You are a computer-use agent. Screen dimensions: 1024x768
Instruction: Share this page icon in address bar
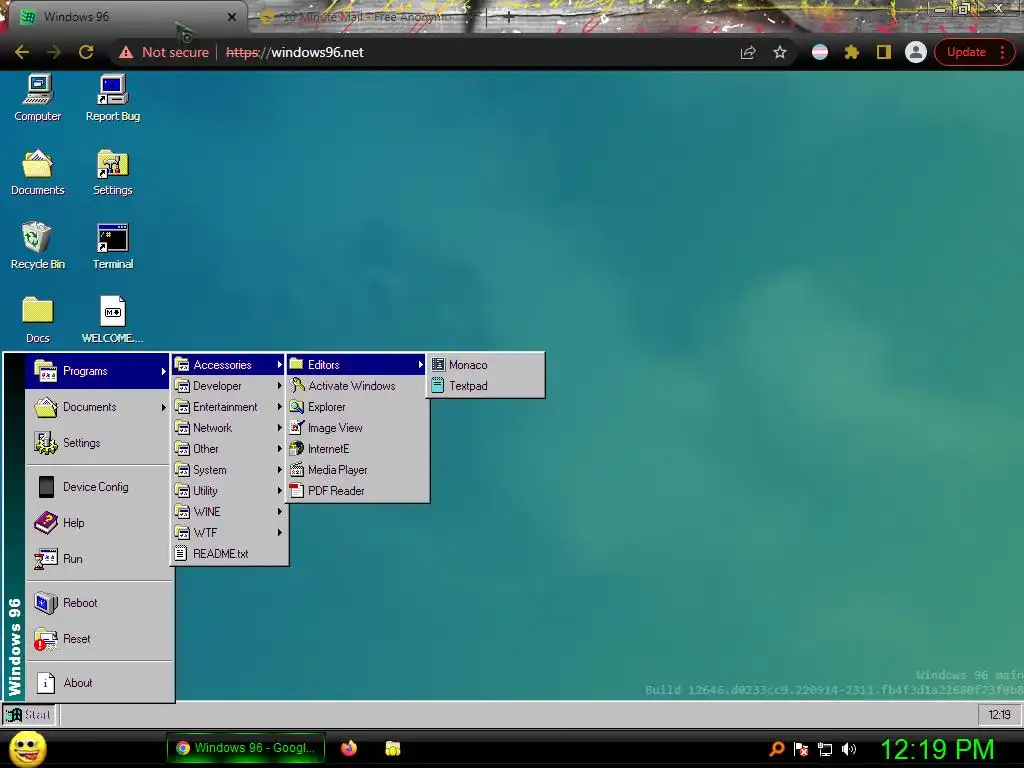tap(748, 52)
